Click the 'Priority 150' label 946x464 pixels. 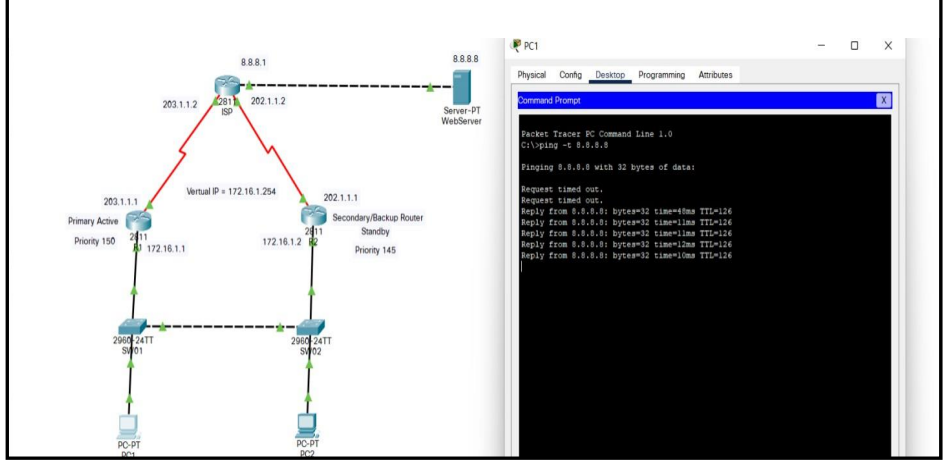click(x=95, y=241)
